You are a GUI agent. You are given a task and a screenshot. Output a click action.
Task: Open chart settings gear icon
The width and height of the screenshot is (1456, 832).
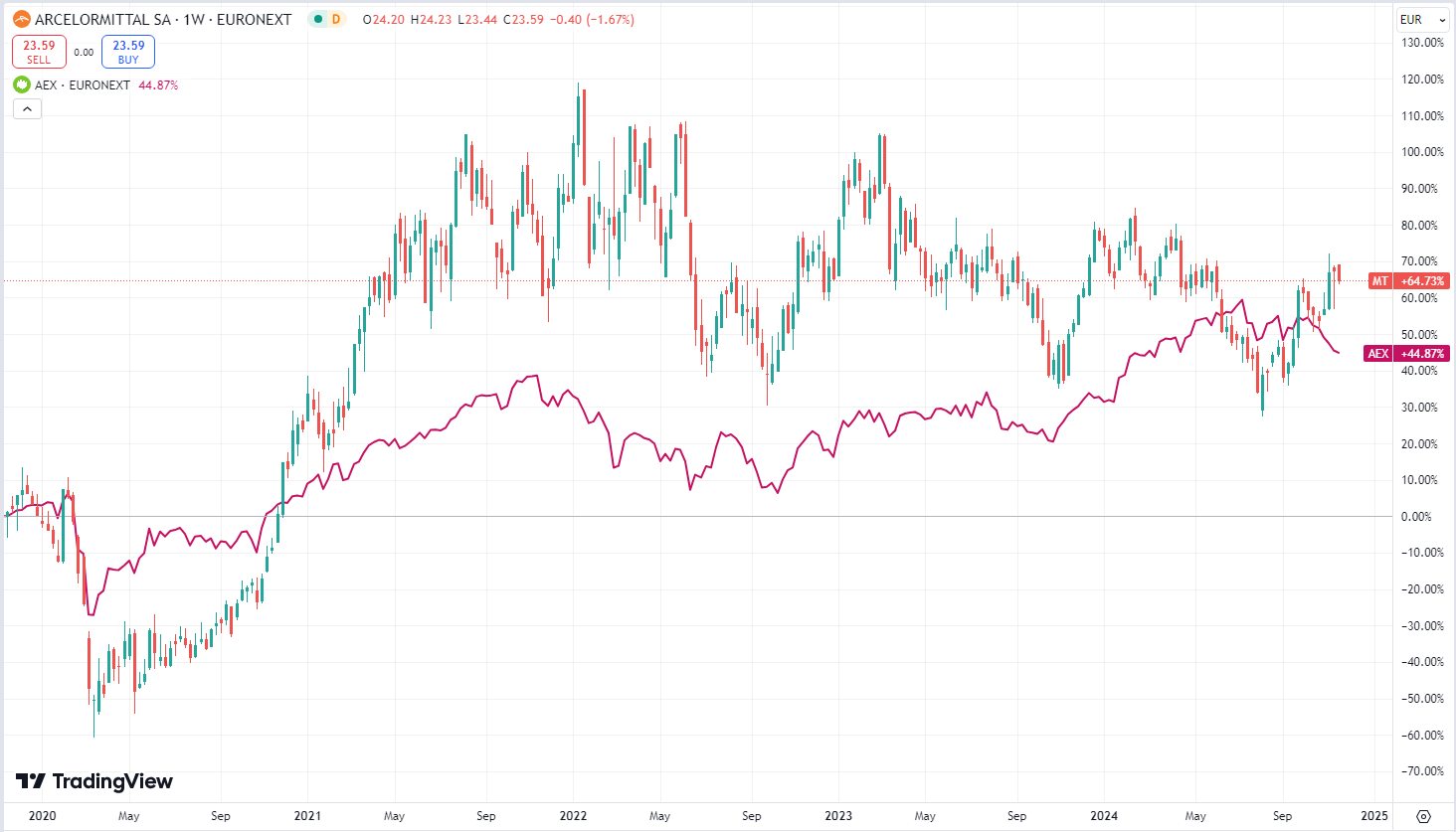point(1423,816)
